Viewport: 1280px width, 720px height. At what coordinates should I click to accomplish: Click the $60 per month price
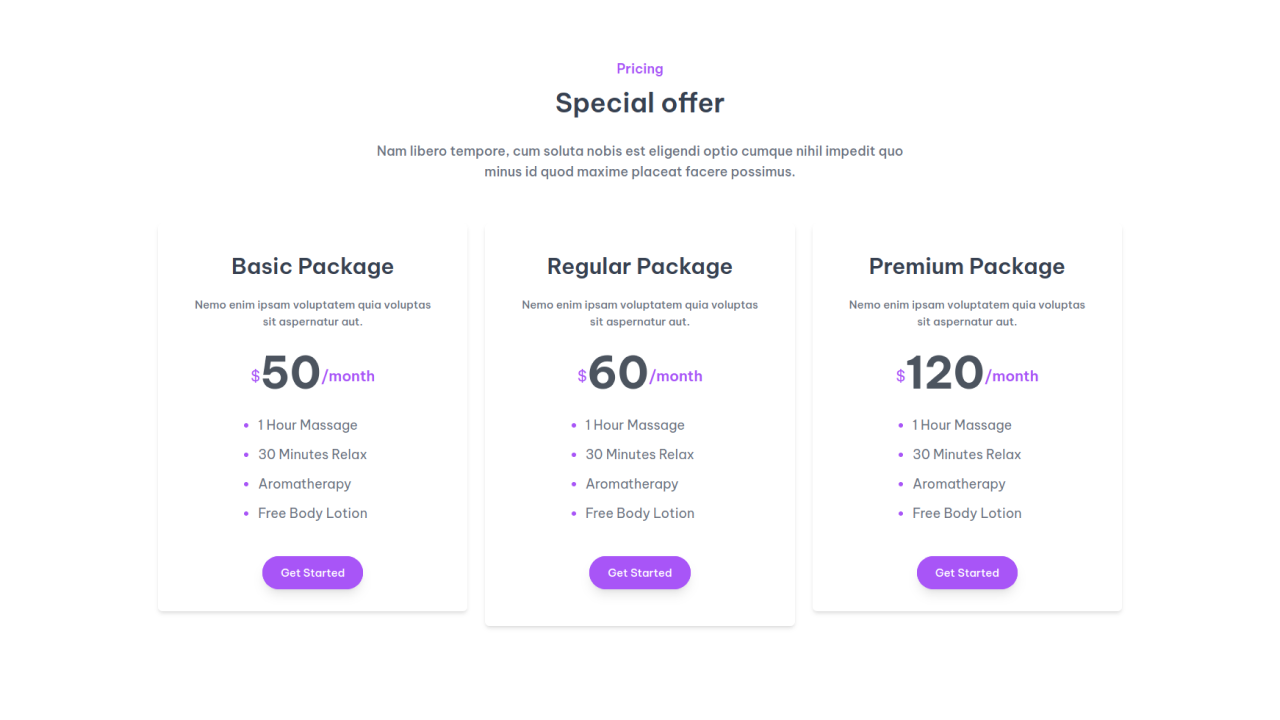coord(640,372)
